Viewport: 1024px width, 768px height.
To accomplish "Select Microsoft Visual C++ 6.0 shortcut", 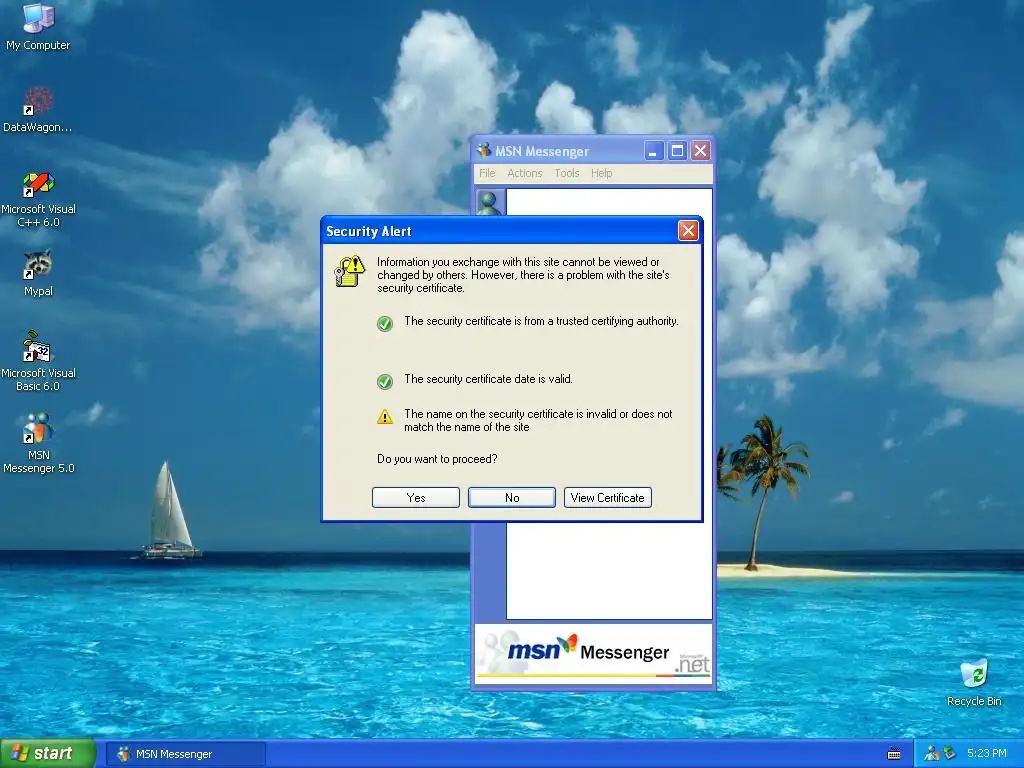I will click(x=38, y=199).
